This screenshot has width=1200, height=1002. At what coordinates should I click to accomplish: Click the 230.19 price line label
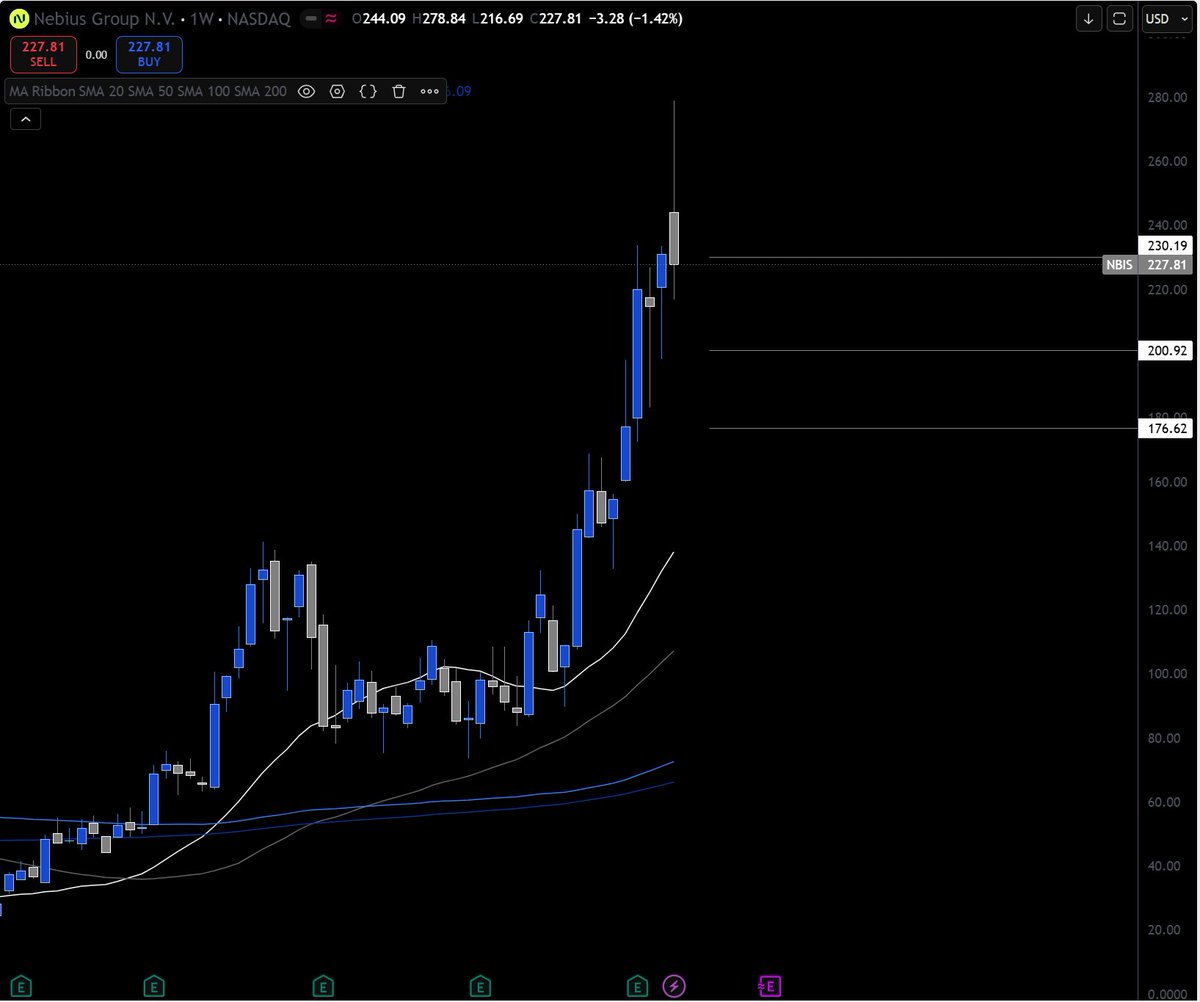point(1167,245)
